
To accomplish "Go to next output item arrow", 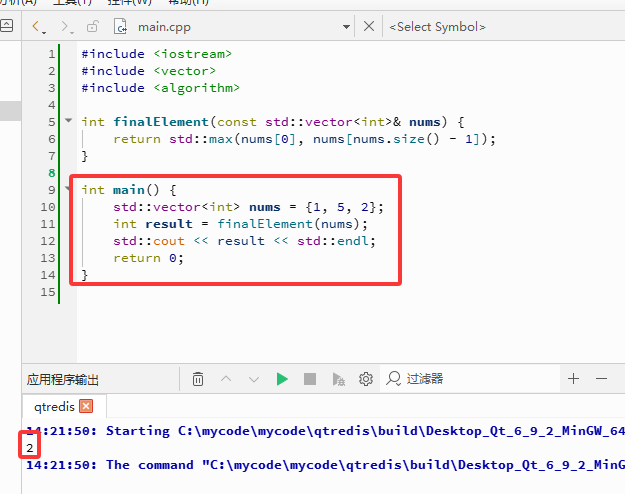I will [x=254, y=379].
